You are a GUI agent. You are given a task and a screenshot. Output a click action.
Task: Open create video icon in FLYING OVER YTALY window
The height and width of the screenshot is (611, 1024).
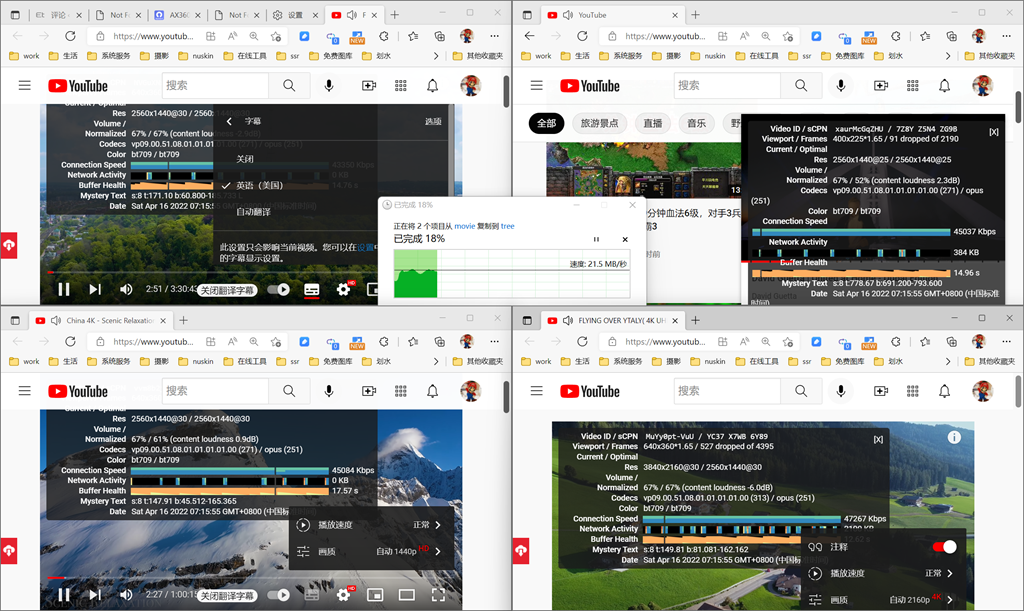(x=881, y=391)
